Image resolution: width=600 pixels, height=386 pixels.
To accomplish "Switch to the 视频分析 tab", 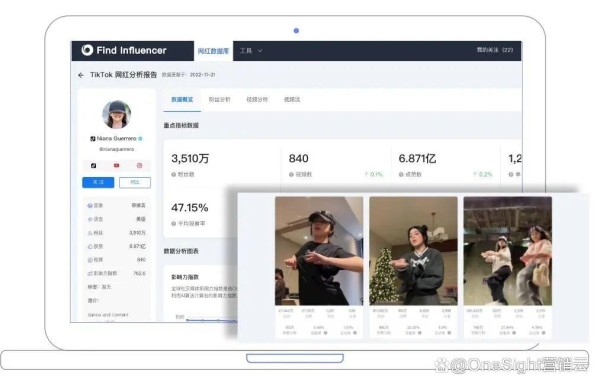I will pyautogui.click(x=257, y=99).
